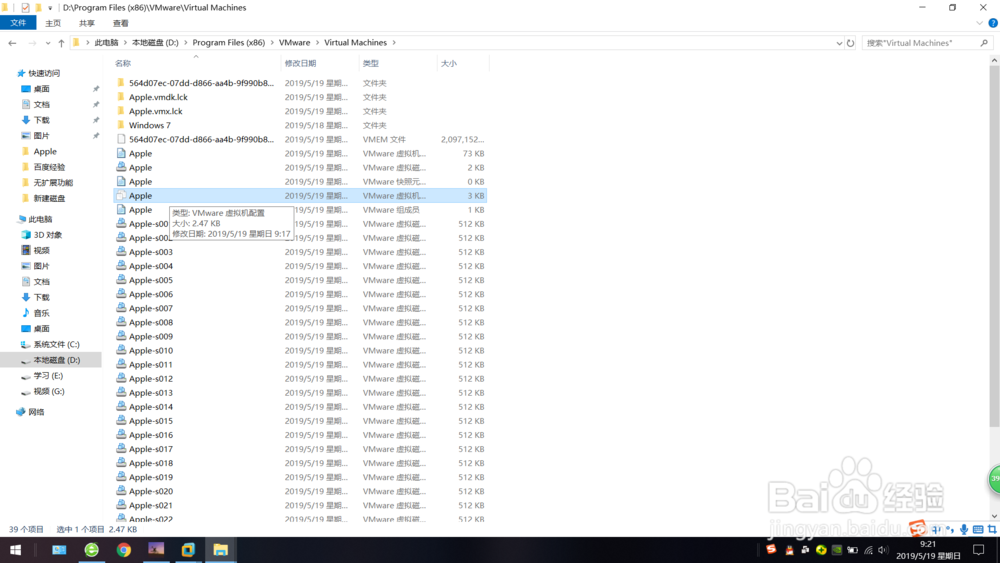
Task: Open the Windows Start button
Action: pyautogui.click(x=15, y=550)
